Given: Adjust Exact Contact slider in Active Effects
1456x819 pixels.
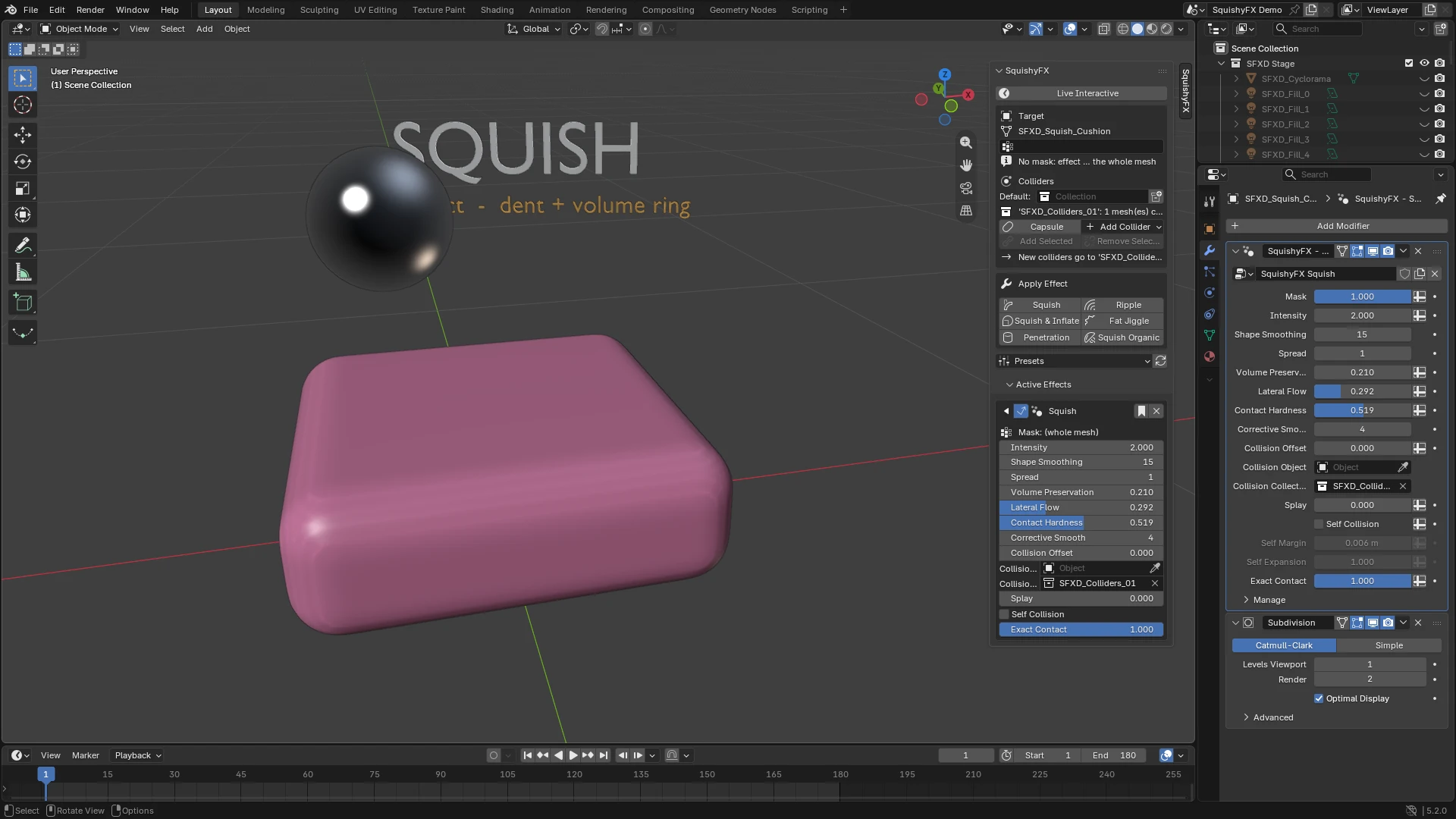Looking at the screenshot, I should (x=1081, y=629).
